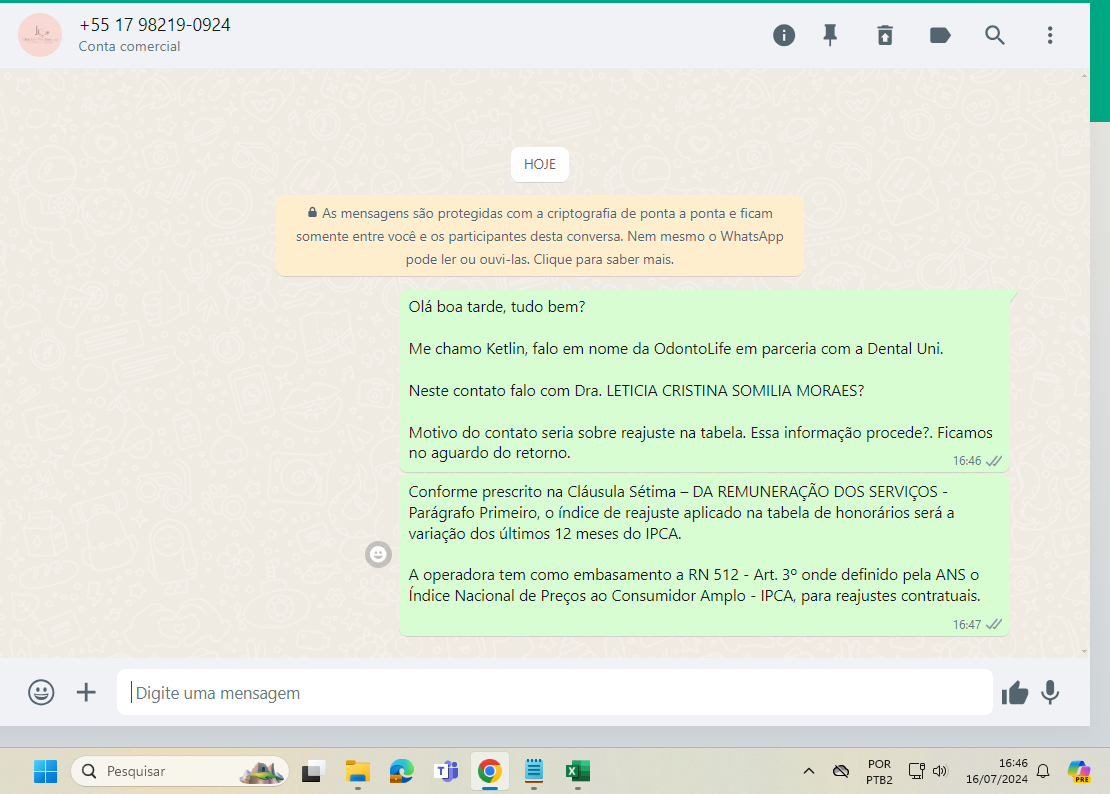Screen dimensions: 1110x794
Task: Click the chat scrollbar up arrow
Action: (x=1085, y=75)
